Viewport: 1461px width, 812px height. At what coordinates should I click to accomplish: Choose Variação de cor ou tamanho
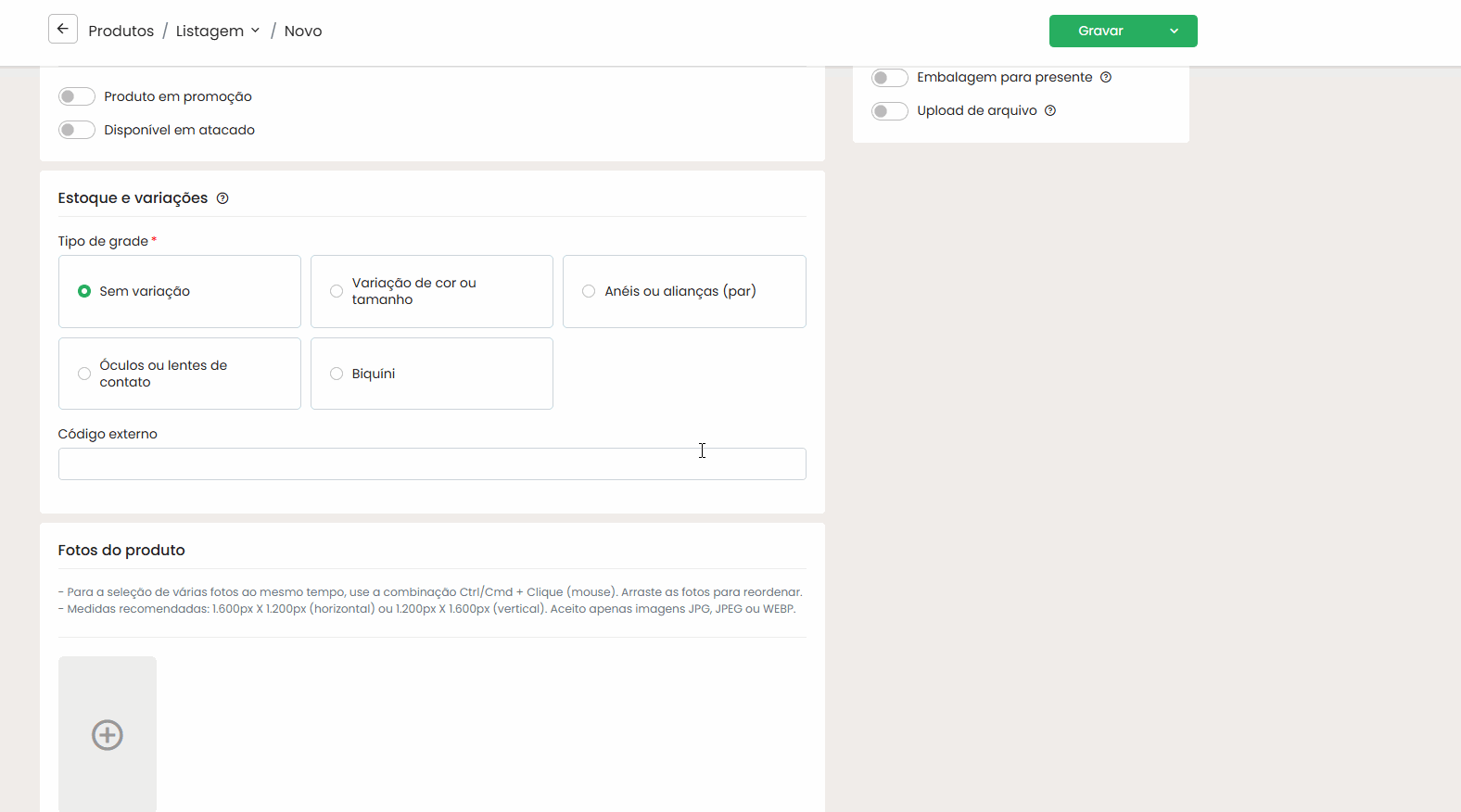(337, 291)
